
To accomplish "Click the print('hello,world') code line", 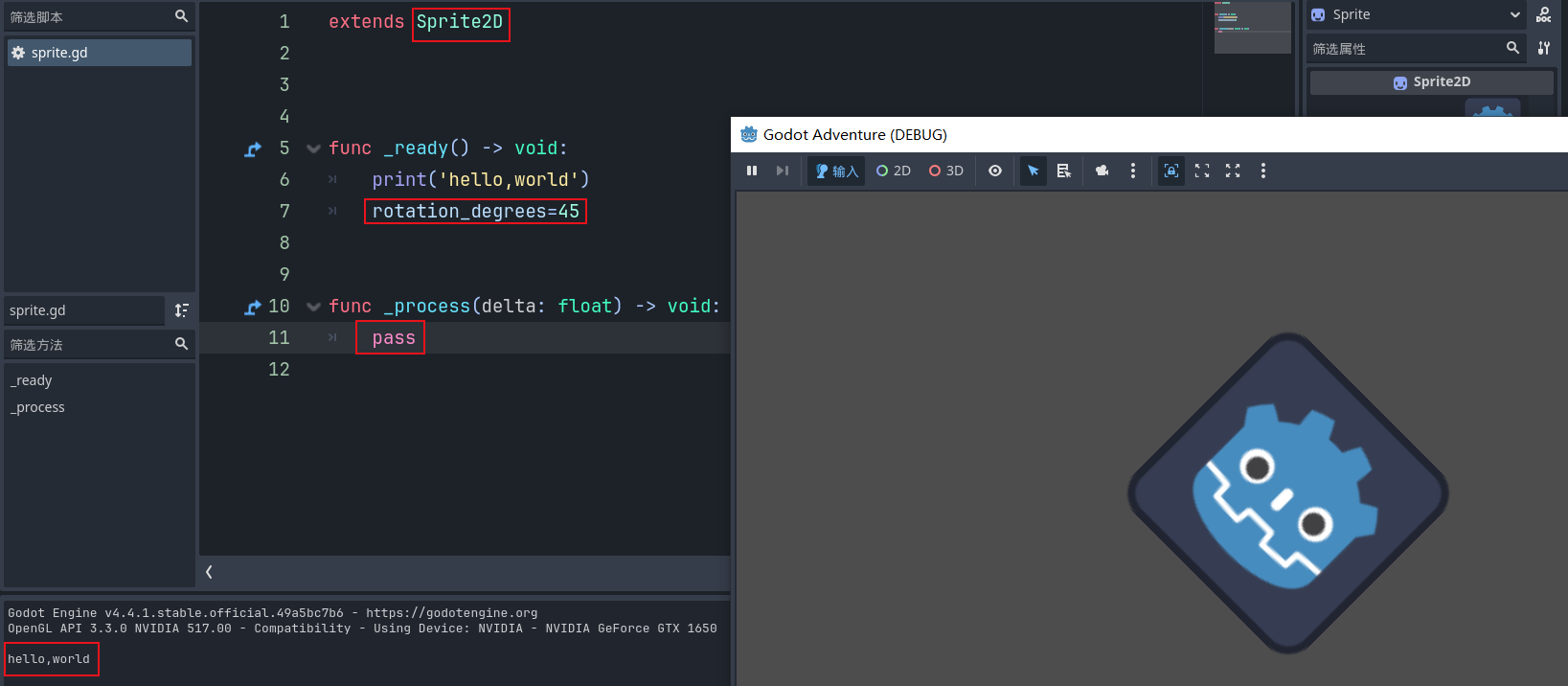I will point(481,179).
